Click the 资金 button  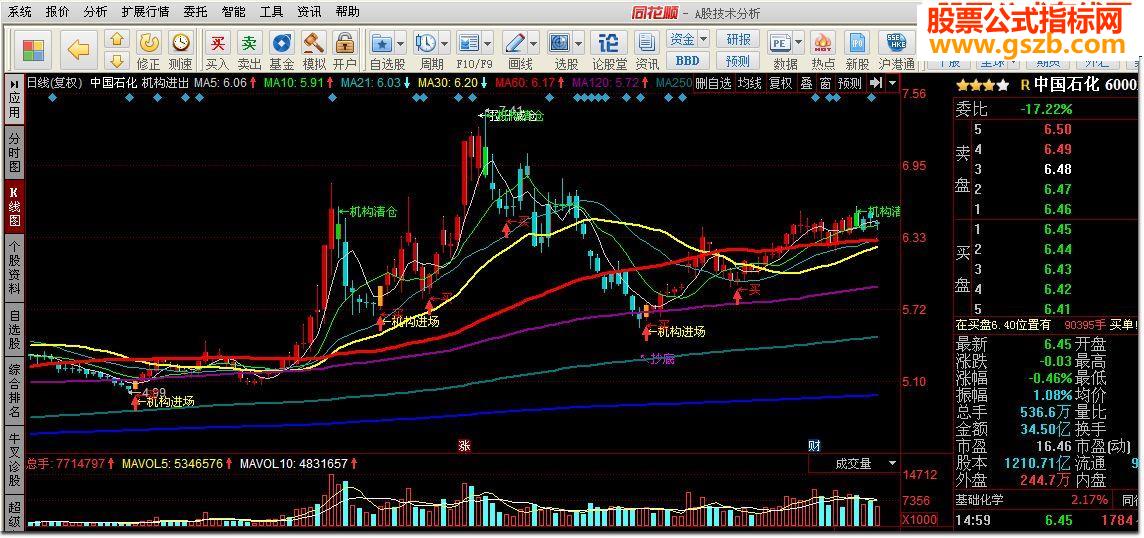tap(682, 39)
